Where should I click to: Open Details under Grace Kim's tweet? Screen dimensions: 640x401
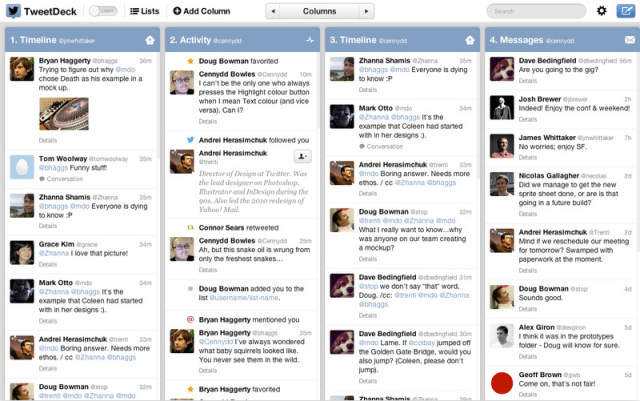point(48,264)
